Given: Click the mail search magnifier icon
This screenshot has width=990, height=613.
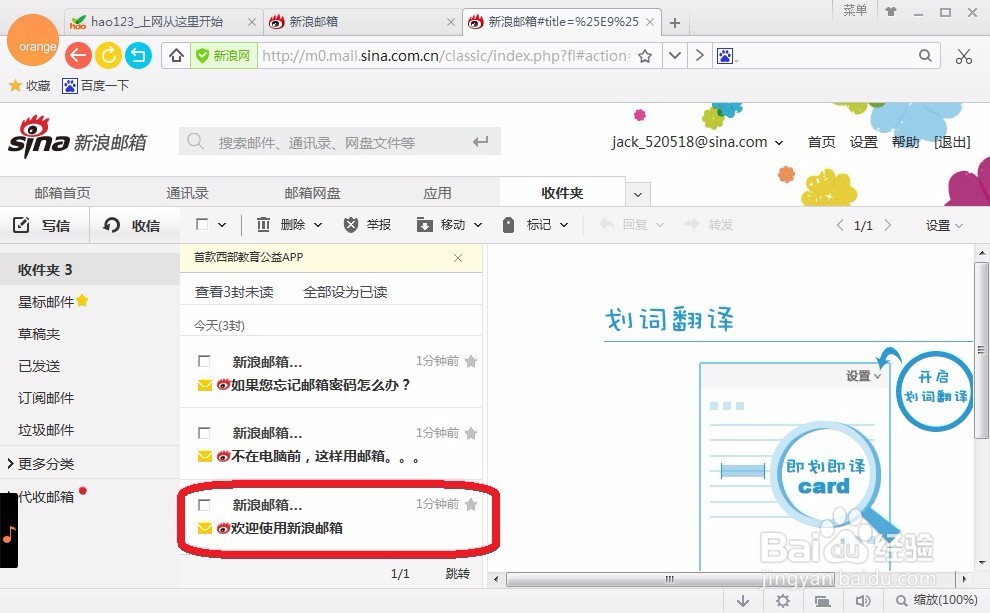Looking at the screenshot, I should click(x=195, y=142).
